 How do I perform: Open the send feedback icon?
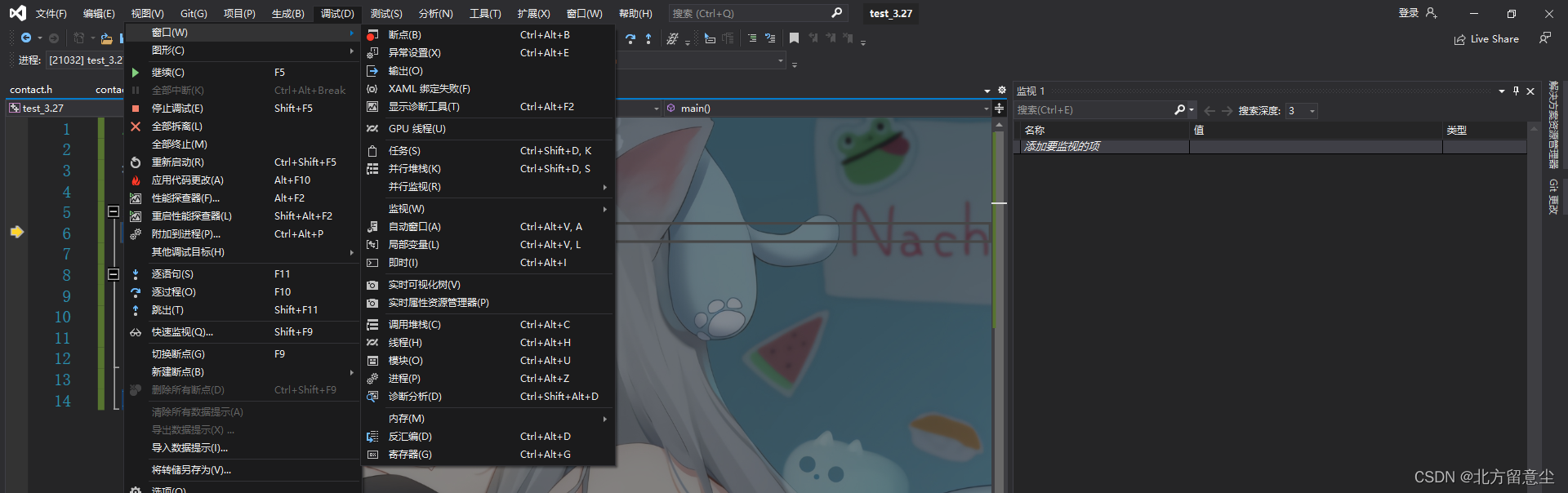point(1545,38)
